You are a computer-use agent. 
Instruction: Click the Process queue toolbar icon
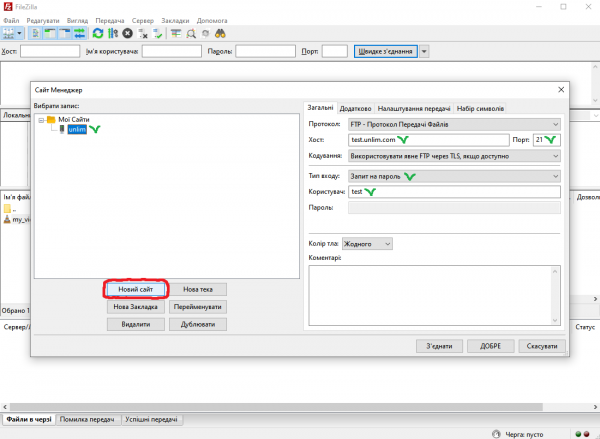point(112,33)
